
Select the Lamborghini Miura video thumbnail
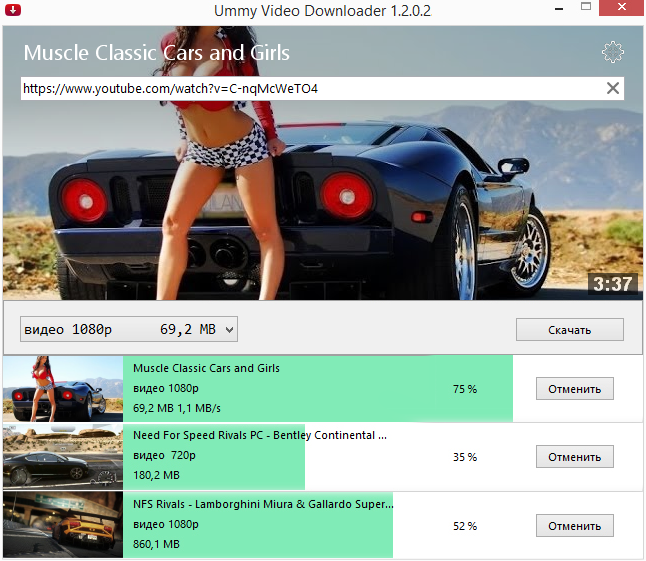click(63, 525)
